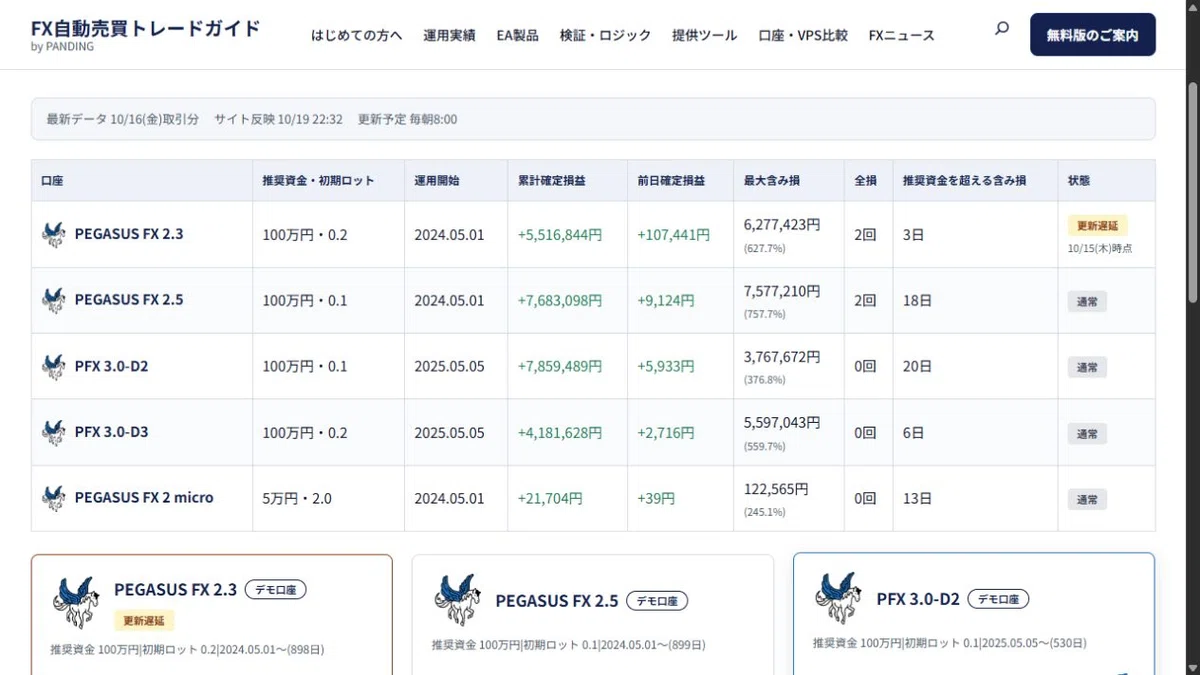Click the 推奨資金を超える含み損 column header
This screenshot has height=675, width=1200.
click(x=964, y=181)
